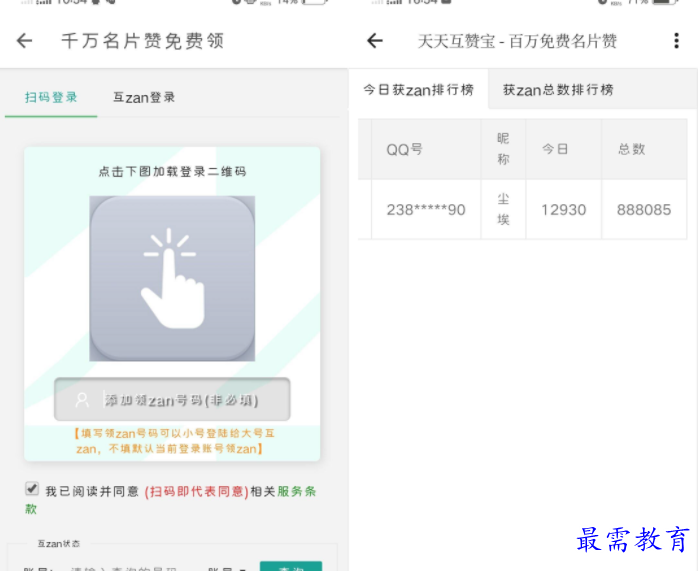The width and height of the screenshot is (698, 571).
Task: Select the total count 888085 cell
Action: (x=644, y=210)
